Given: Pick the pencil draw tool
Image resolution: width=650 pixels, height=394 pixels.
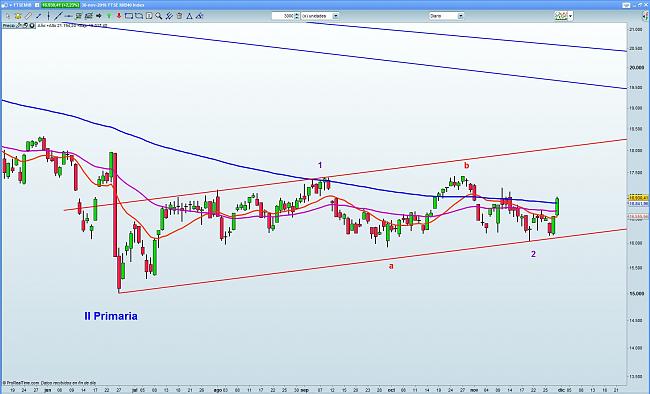Looking at the screenshot, I should (x=28, y=16).
